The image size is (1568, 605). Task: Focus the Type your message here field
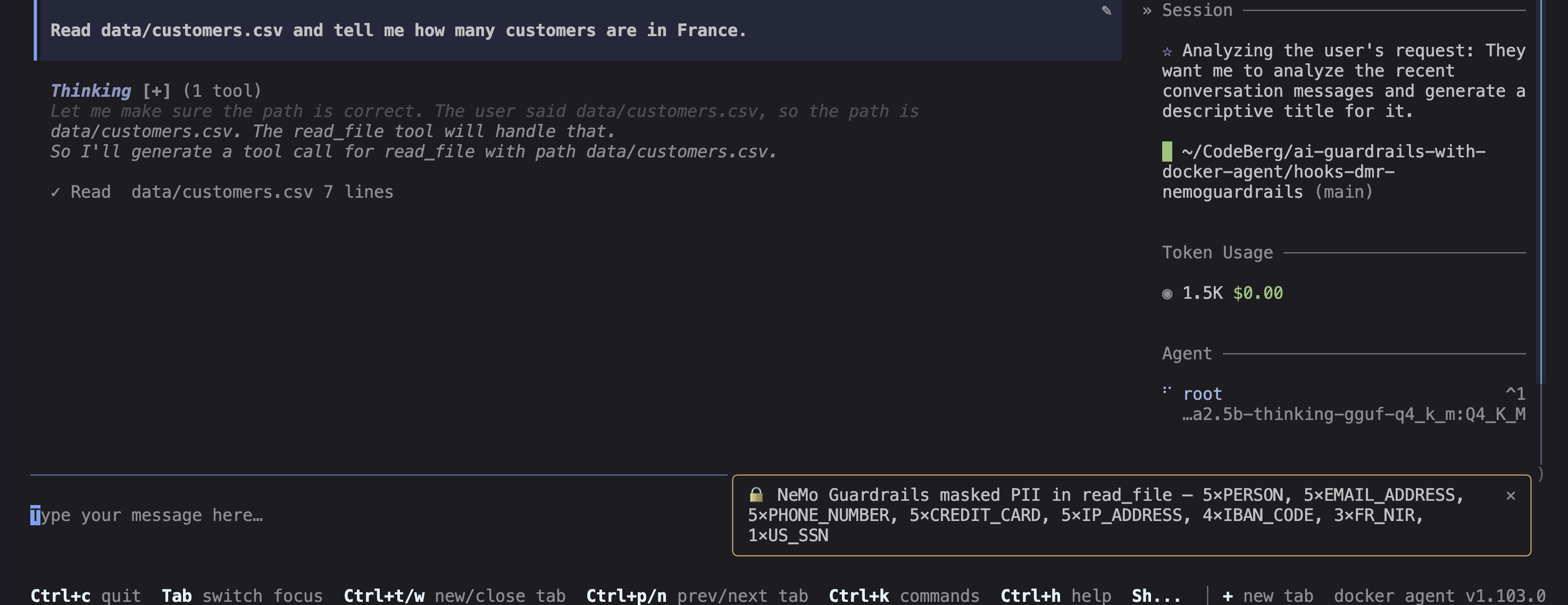pyautogui.click(x=379, y=516)
